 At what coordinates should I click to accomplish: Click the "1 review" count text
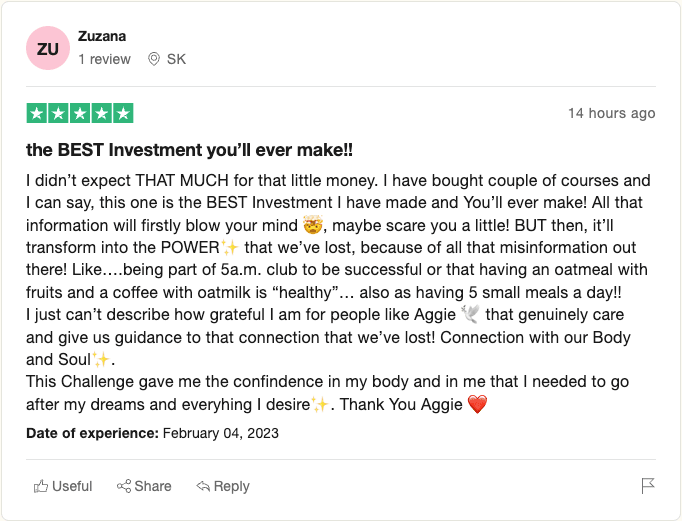click(104, 59)
